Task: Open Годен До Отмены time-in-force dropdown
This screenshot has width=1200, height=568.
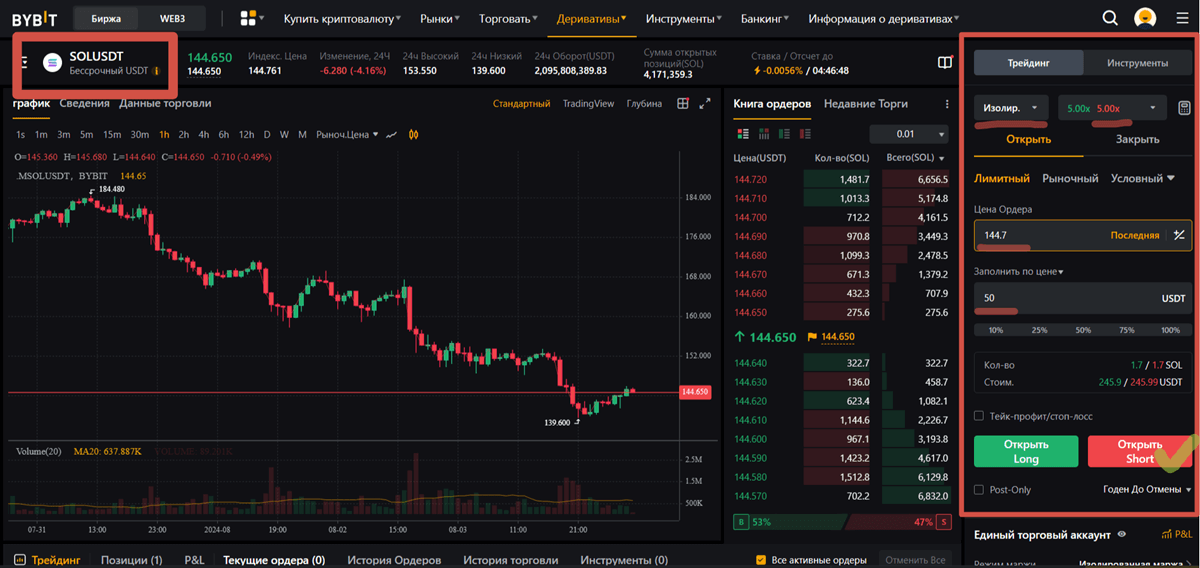Action: click(1147, 489)
